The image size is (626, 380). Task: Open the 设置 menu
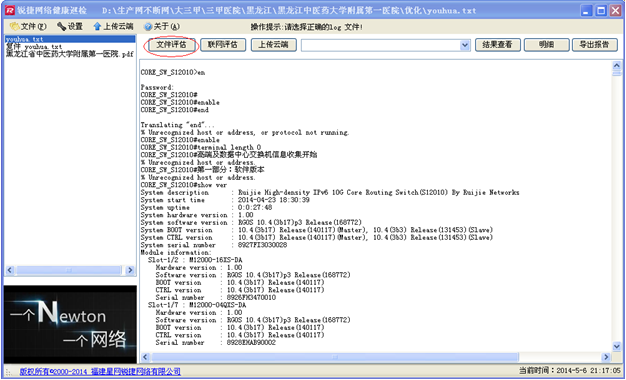pyautogui.click(x=70, y=27)
